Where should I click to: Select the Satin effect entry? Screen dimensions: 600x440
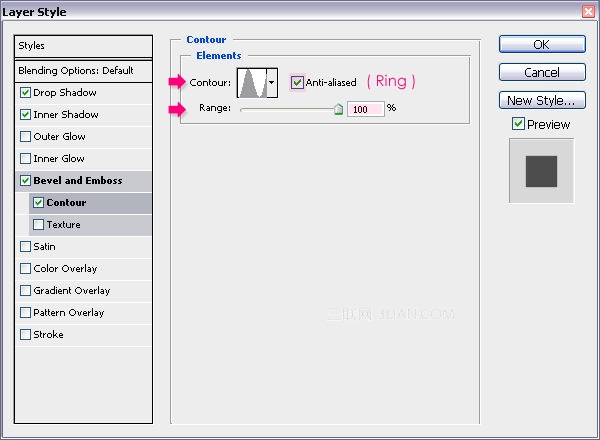point(83,247)
